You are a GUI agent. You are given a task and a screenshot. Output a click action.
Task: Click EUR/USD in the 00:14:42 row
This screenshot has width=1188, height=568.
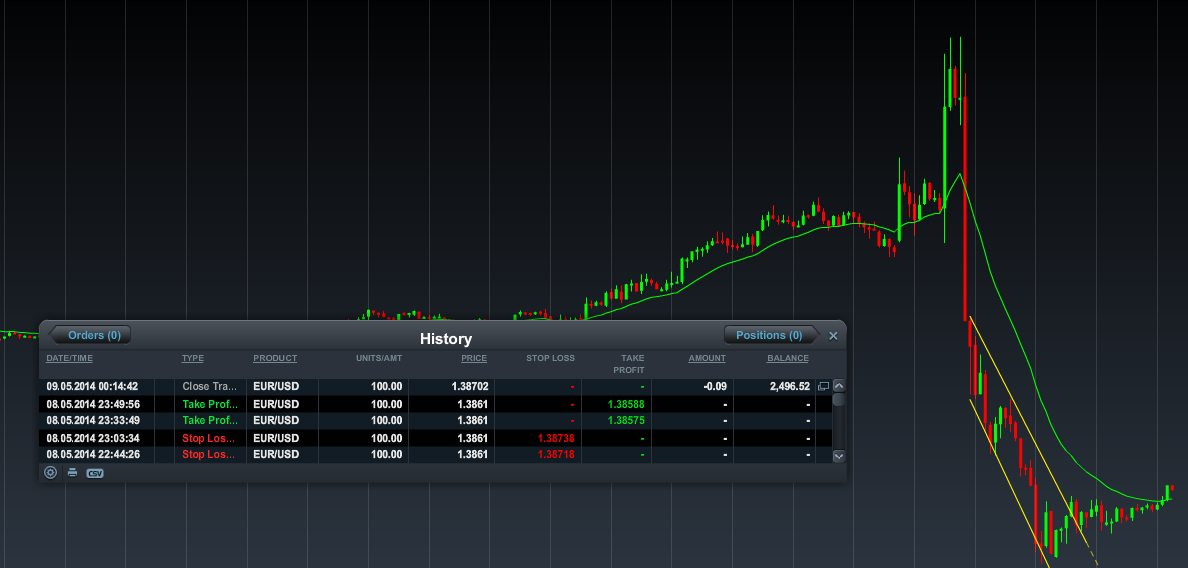pyautogui.click(x=276, y=386)
